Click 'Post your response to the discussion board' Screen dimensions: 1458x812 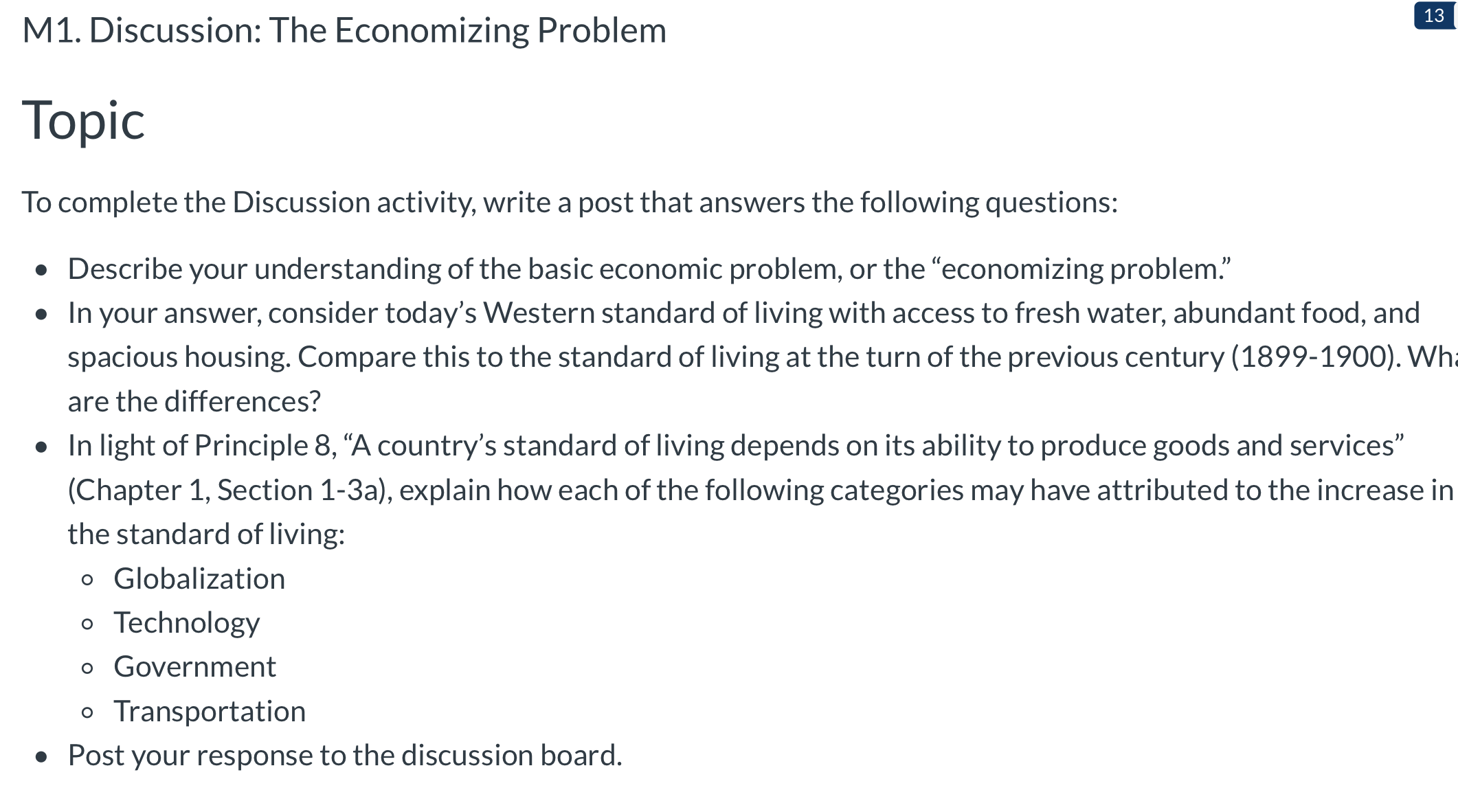coord(345,756)
